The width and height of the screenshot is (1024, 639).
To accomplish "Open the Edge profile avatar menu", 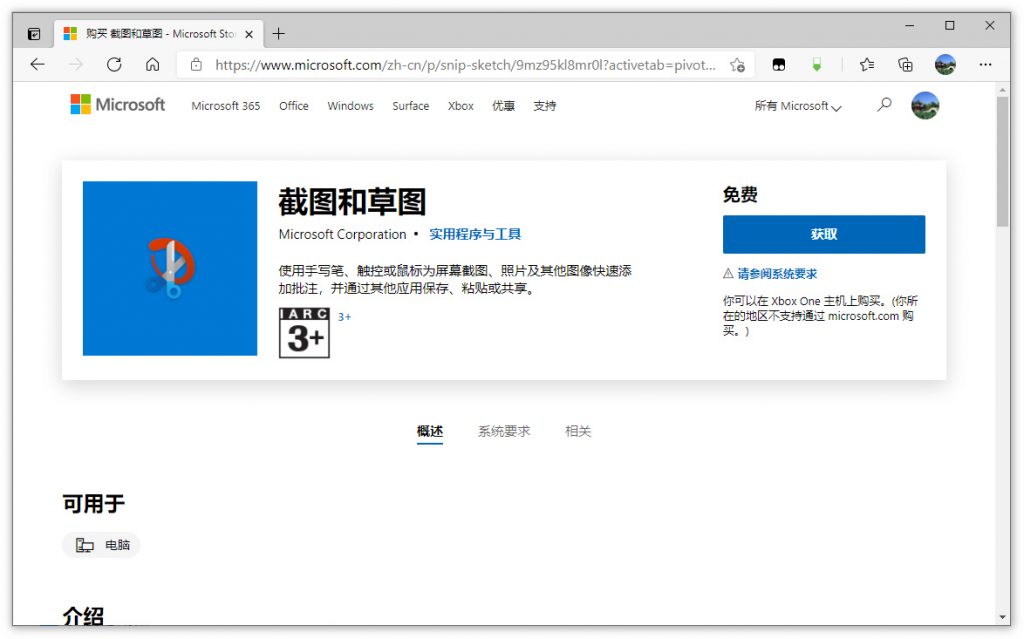I will click(945, 64).
